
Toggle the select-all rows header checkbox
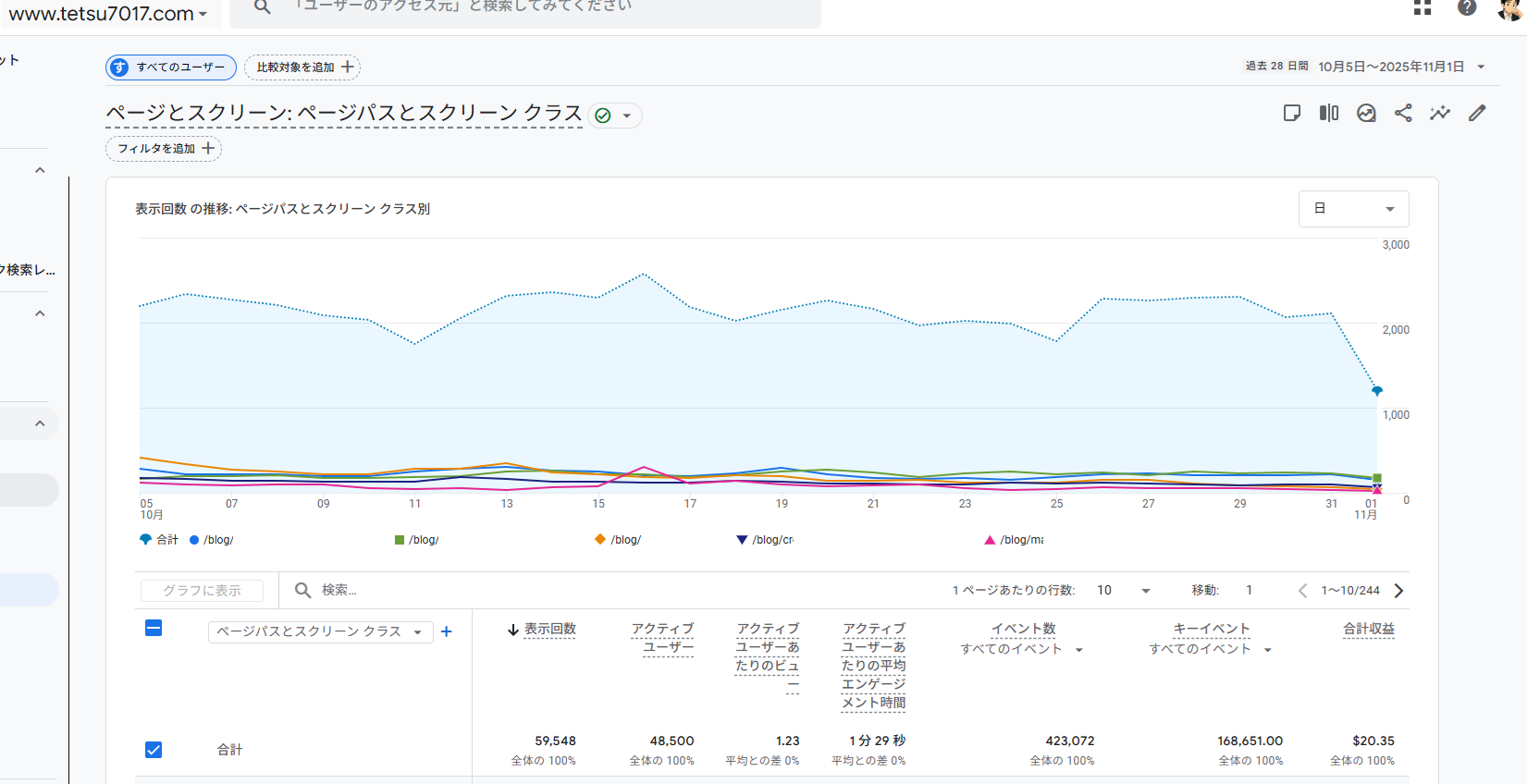click(154, 629)
